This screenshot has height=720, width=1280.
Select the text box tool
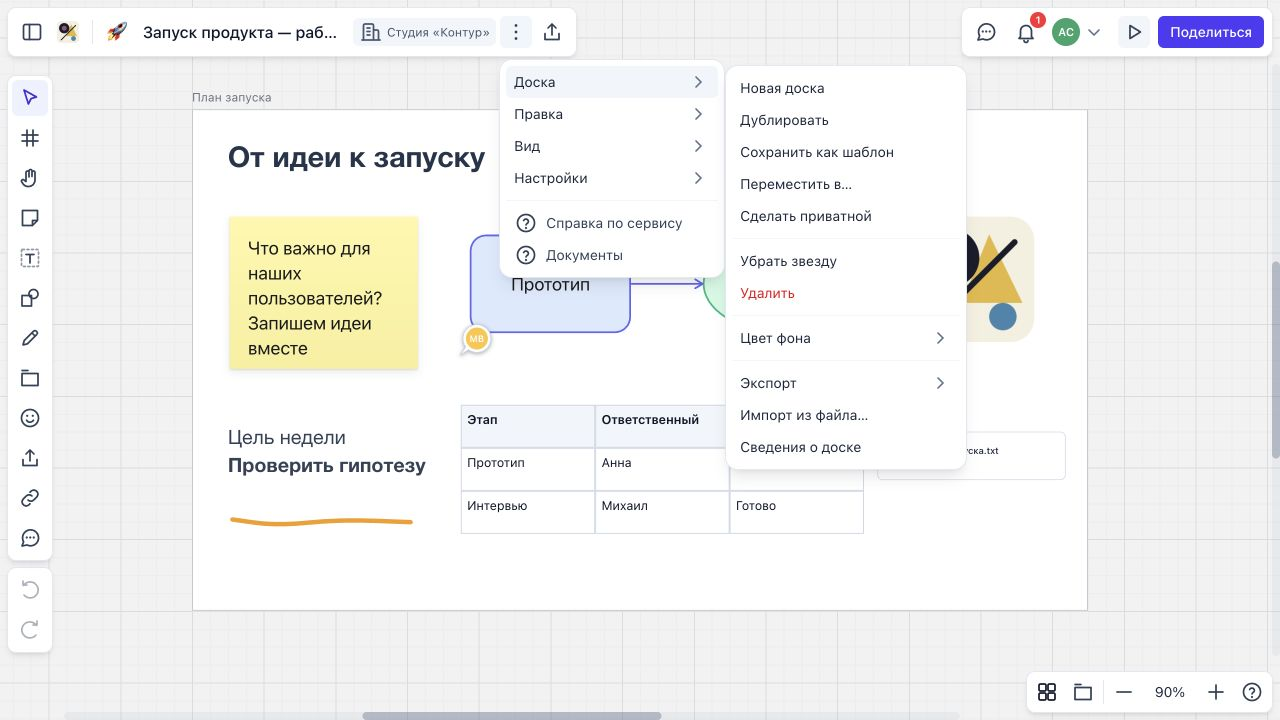click(x=30, y=258)
